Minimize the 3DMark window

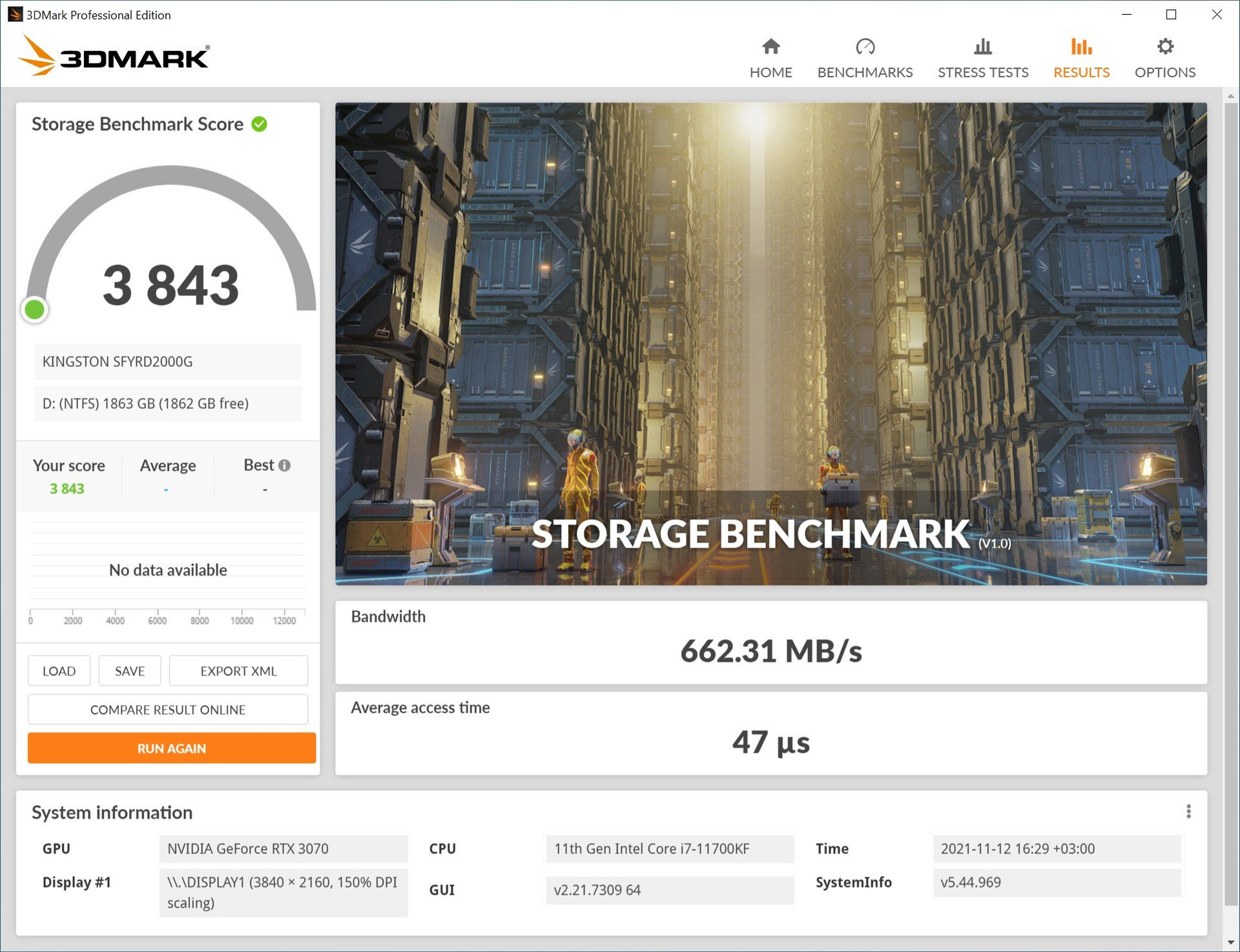(x=1126, y=14)
